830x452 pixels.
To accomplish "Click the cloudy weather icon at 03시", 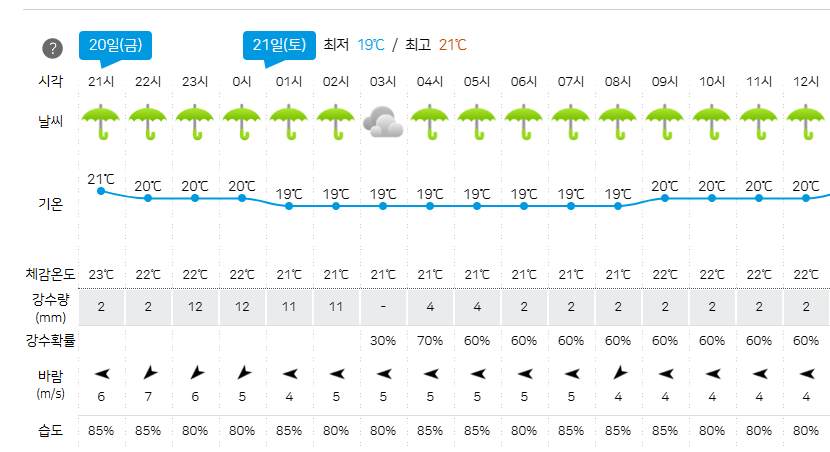I will (383, 122).
